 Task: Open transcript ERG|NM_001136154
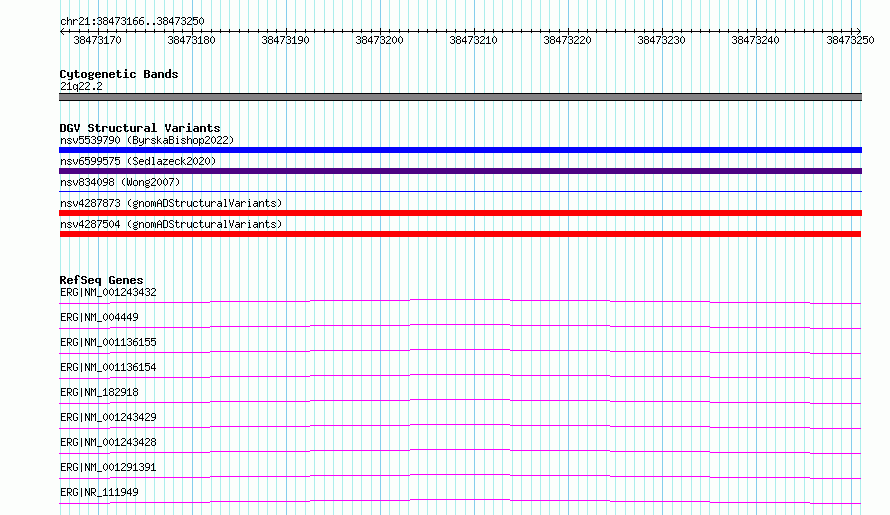[x=108, y=367]
